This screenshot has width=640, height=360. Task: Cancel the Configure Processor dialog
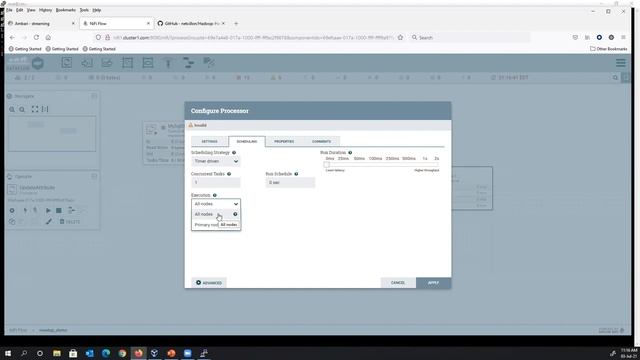click(398, 282)
